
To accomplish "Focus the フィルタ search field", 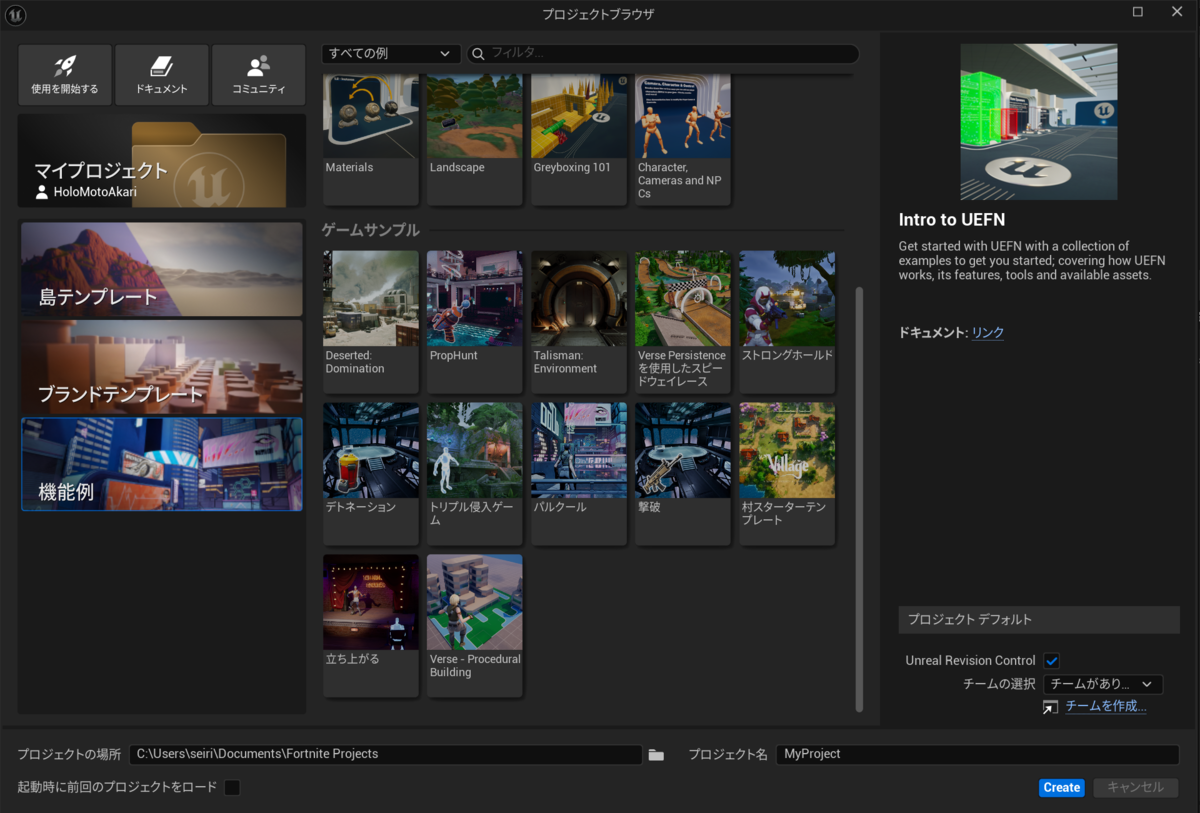I will click(x=663, y=54).
